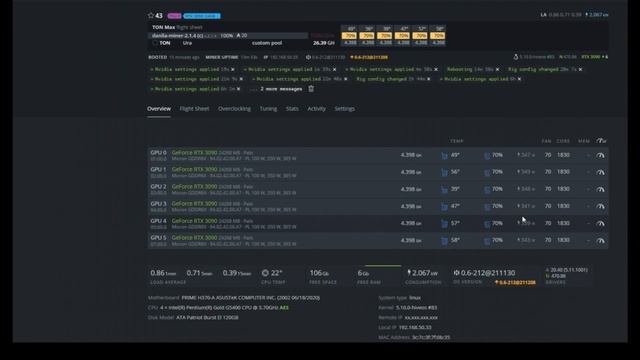640x360 pixels.
Task: Dismiss the Rebooting message
Action: click(x=497, y=69)
